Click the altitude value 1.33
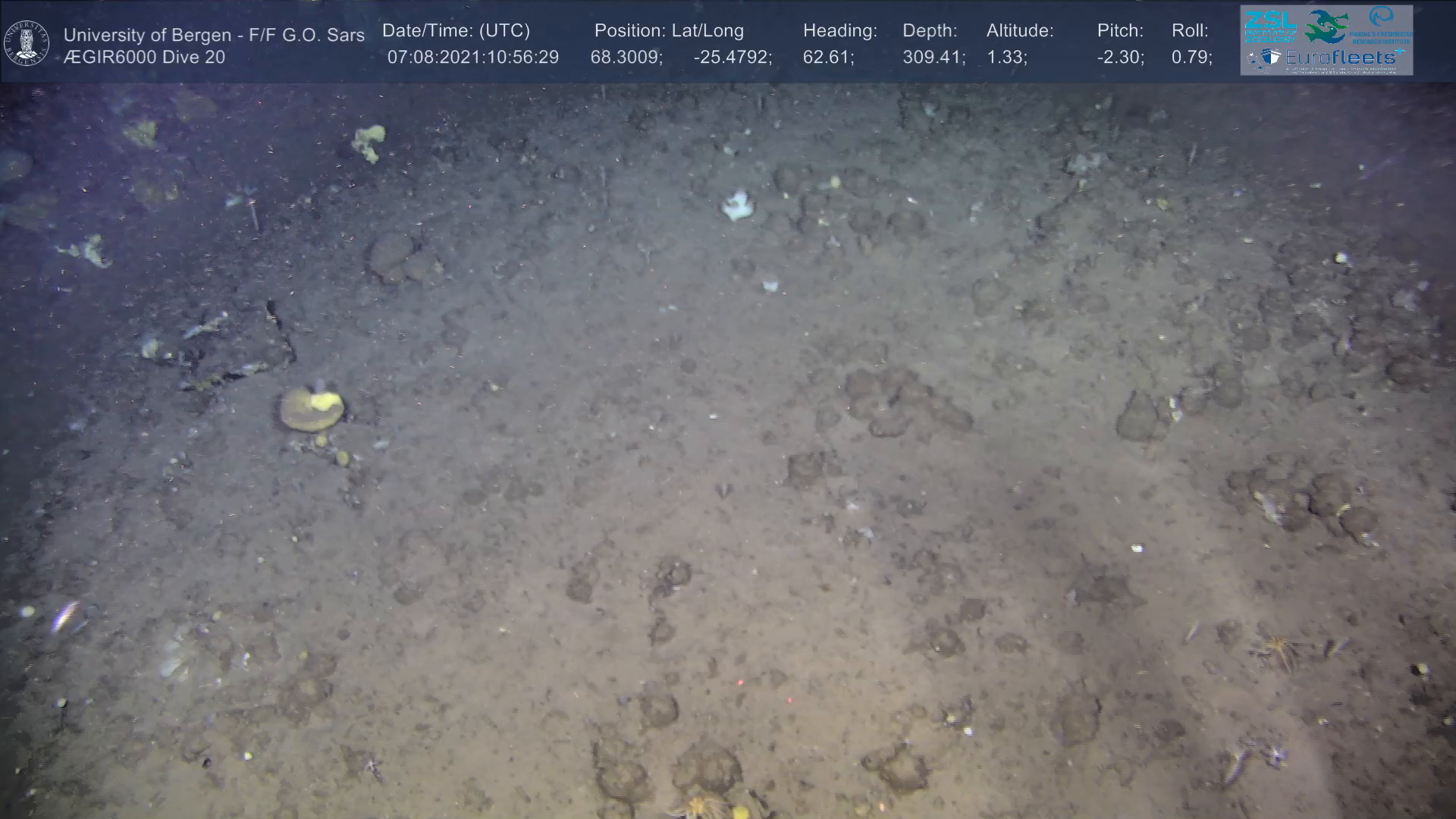Screen dimensions: 1456x819 click(1006, 58)
